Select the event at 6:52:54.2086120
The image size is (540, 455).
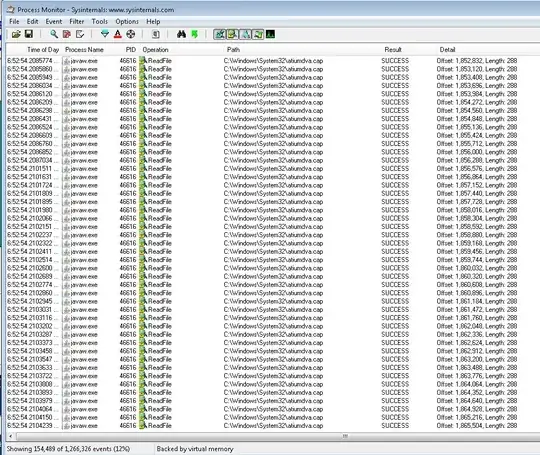pos(273,94)
